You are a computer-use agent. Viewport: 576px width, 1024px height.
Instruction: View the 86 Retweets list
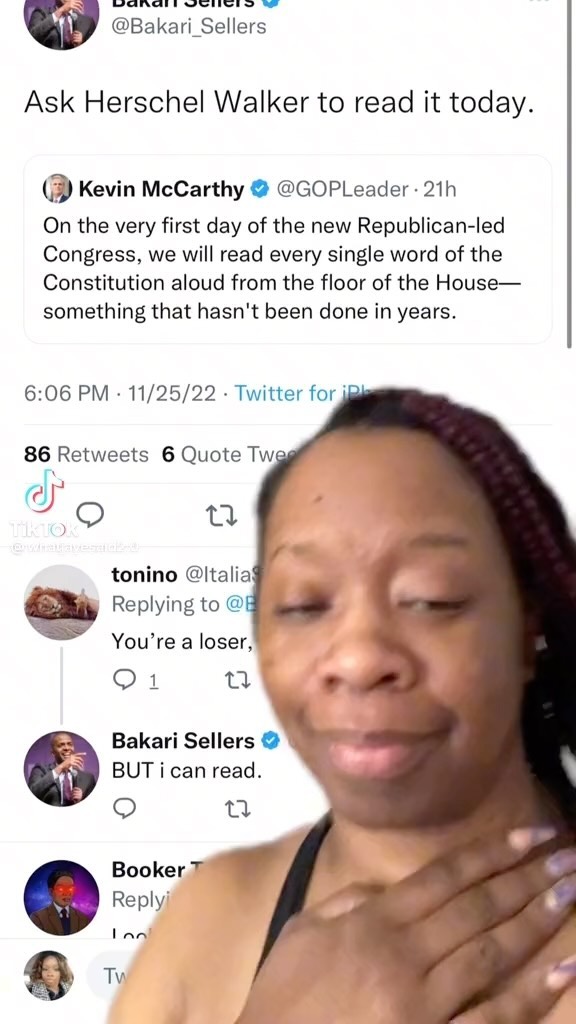(86, 454)
